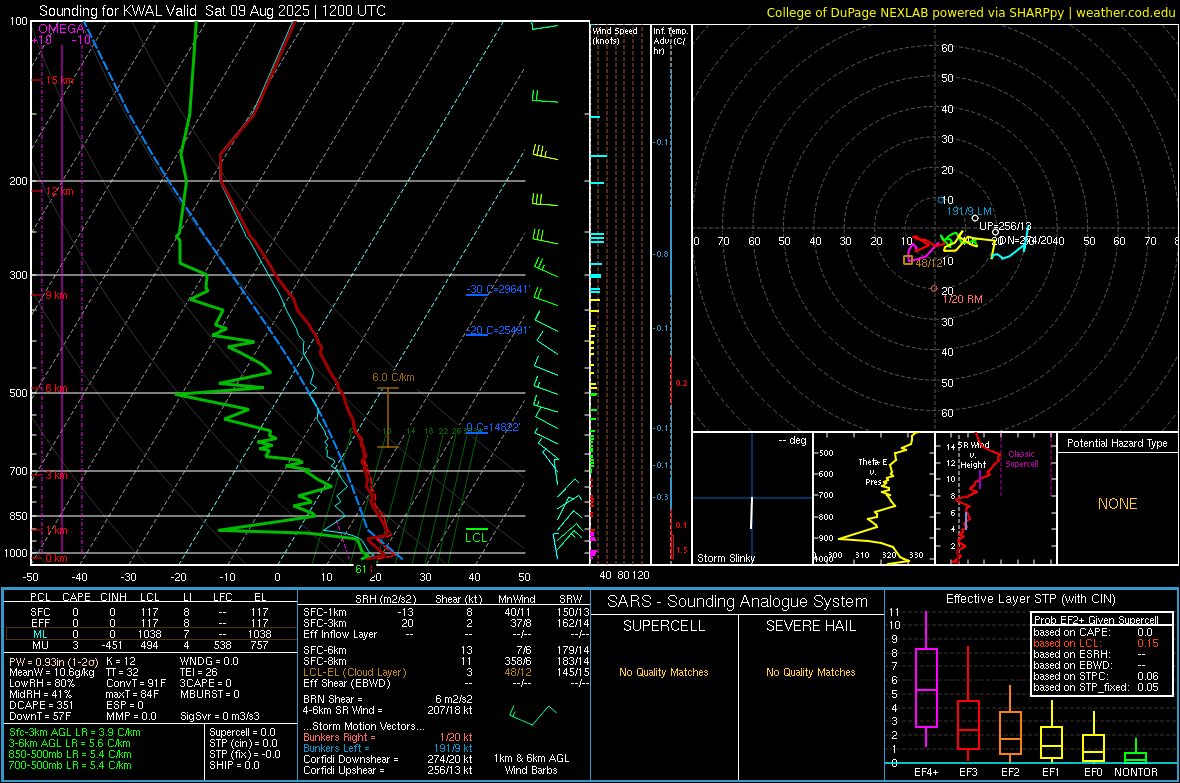The height and width of the screenshot is (783, 1180).
Task: Click the Eff Shear (EBWD) row label
Action: point(347,683)
